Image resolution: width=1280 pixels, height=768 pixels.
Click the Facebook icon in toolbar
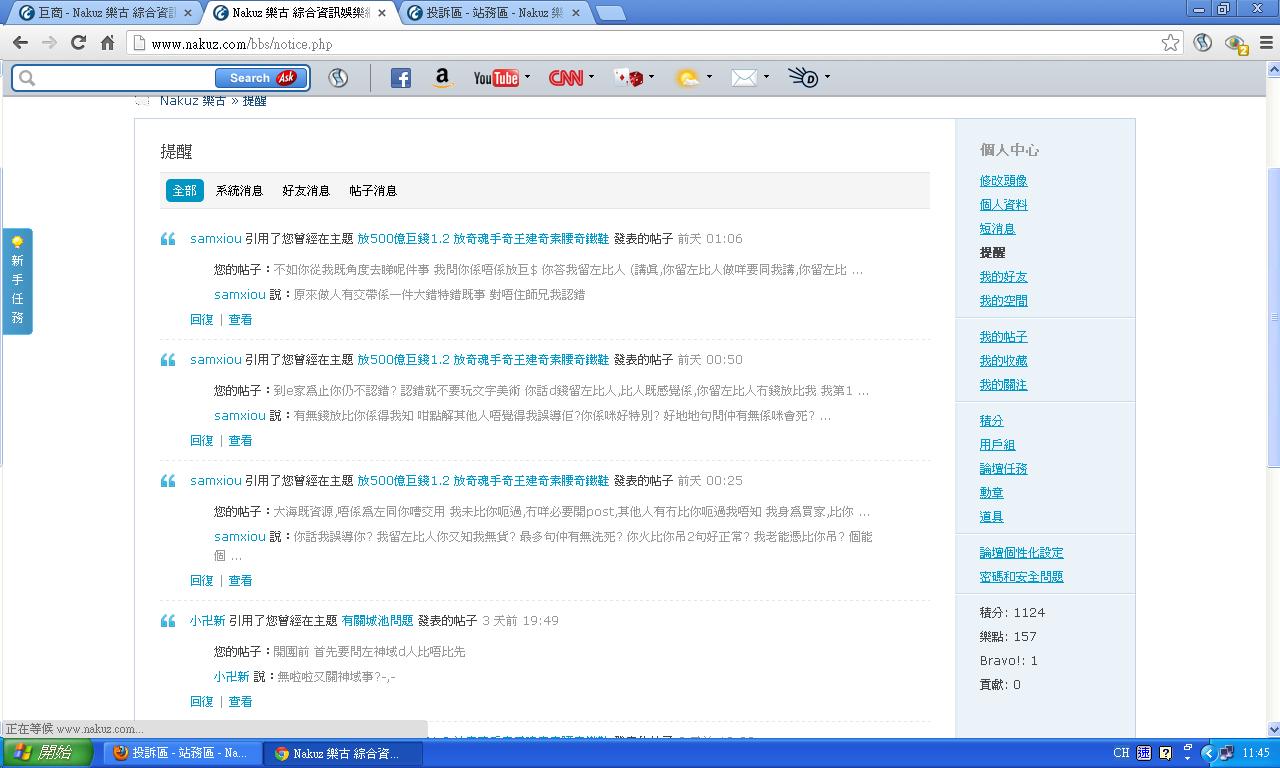400,78
